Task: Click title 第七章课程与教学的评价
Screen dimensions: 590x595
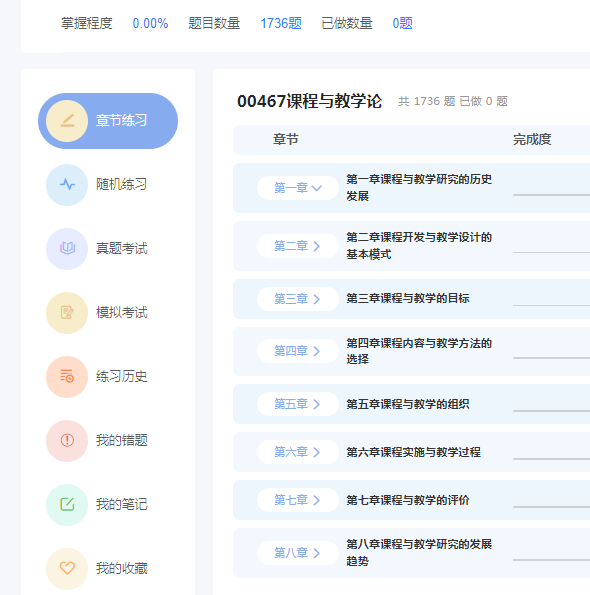Action: 408,500
